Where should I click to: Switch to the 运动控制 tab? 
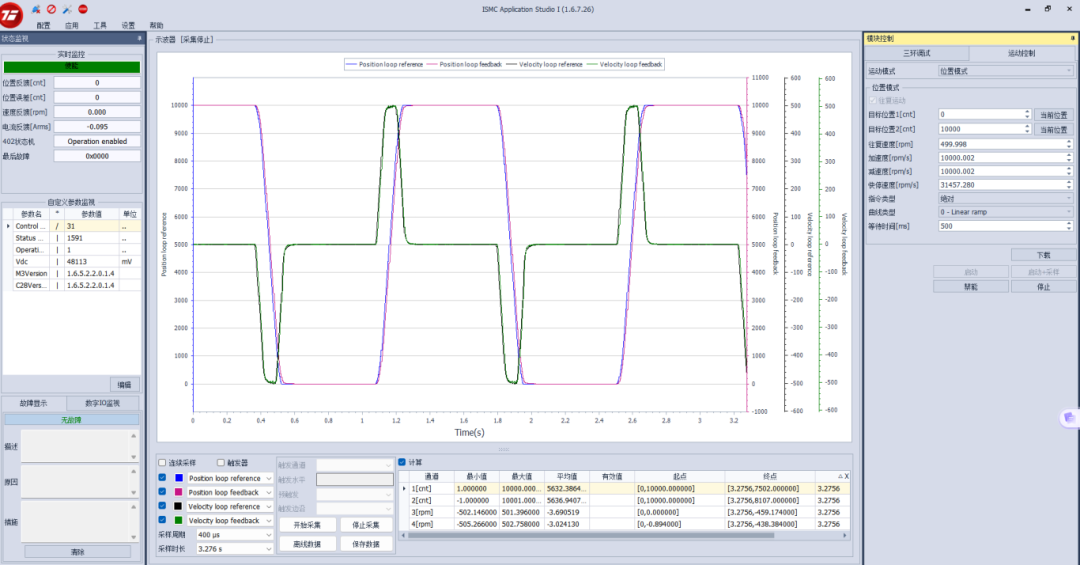(x=1021, y=53)
